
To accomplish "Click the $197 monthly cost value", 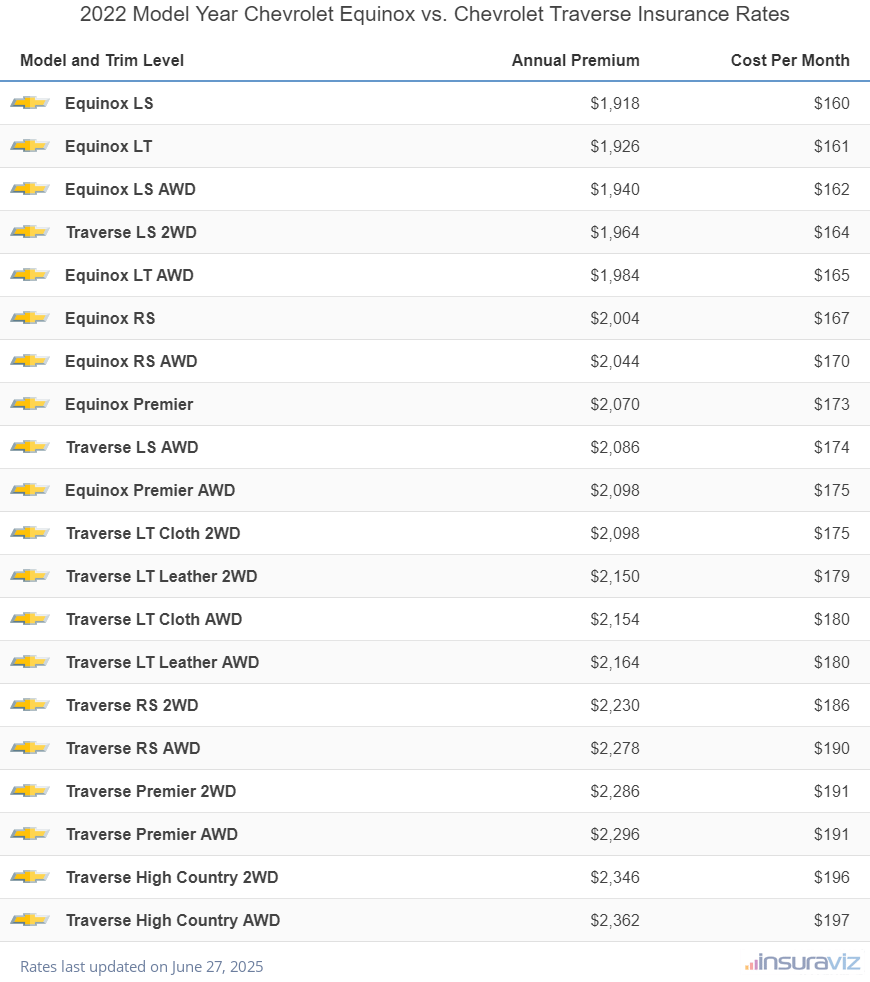I will coord(832,920).
